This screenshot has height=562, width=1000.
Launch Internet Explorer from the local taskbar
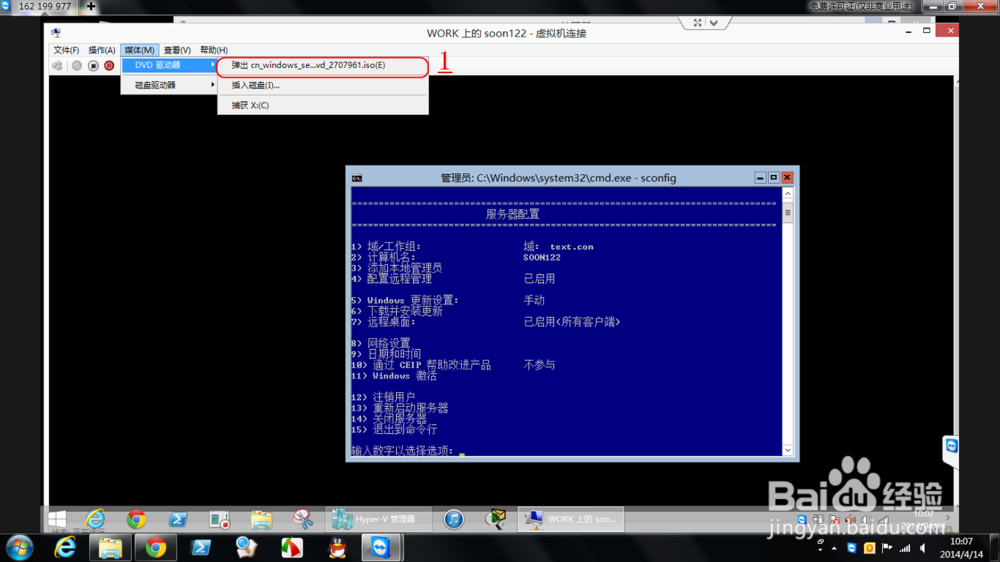65,548
